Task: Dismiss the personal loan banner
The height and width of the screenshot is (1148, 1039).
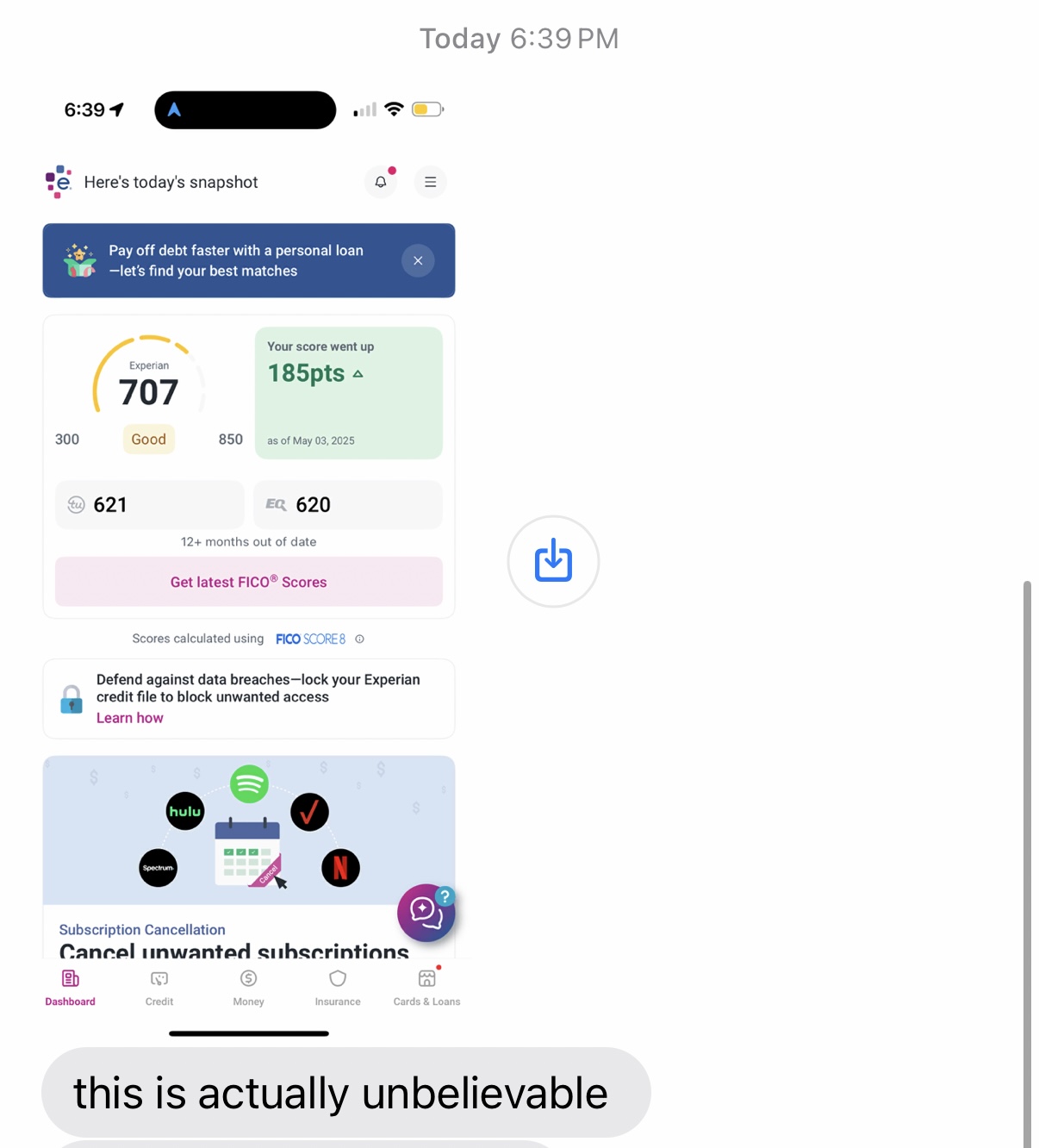Action: pyautogui.click(x=418, y=260)
